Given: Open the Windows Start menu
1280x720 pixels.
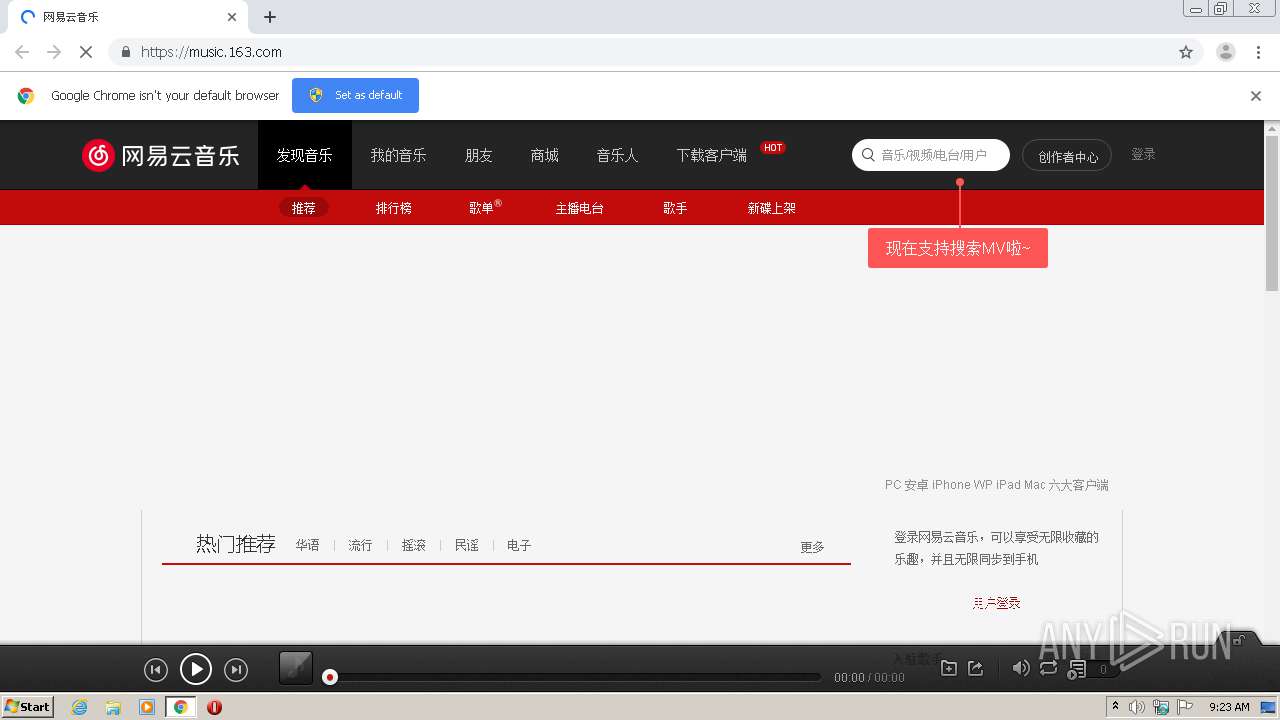Looking at the screenshot, I should coord(28,707).
